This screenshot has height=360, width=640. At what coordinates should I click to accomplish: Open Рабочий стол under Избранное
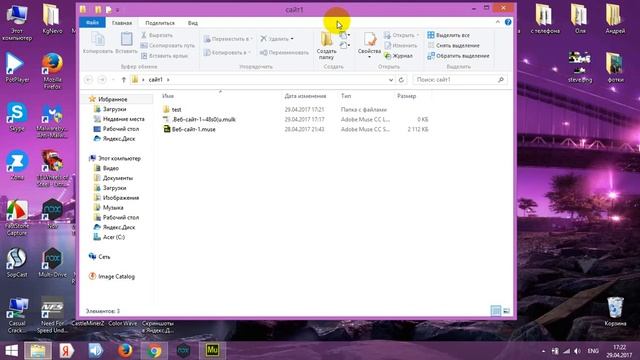pos(121,129)
